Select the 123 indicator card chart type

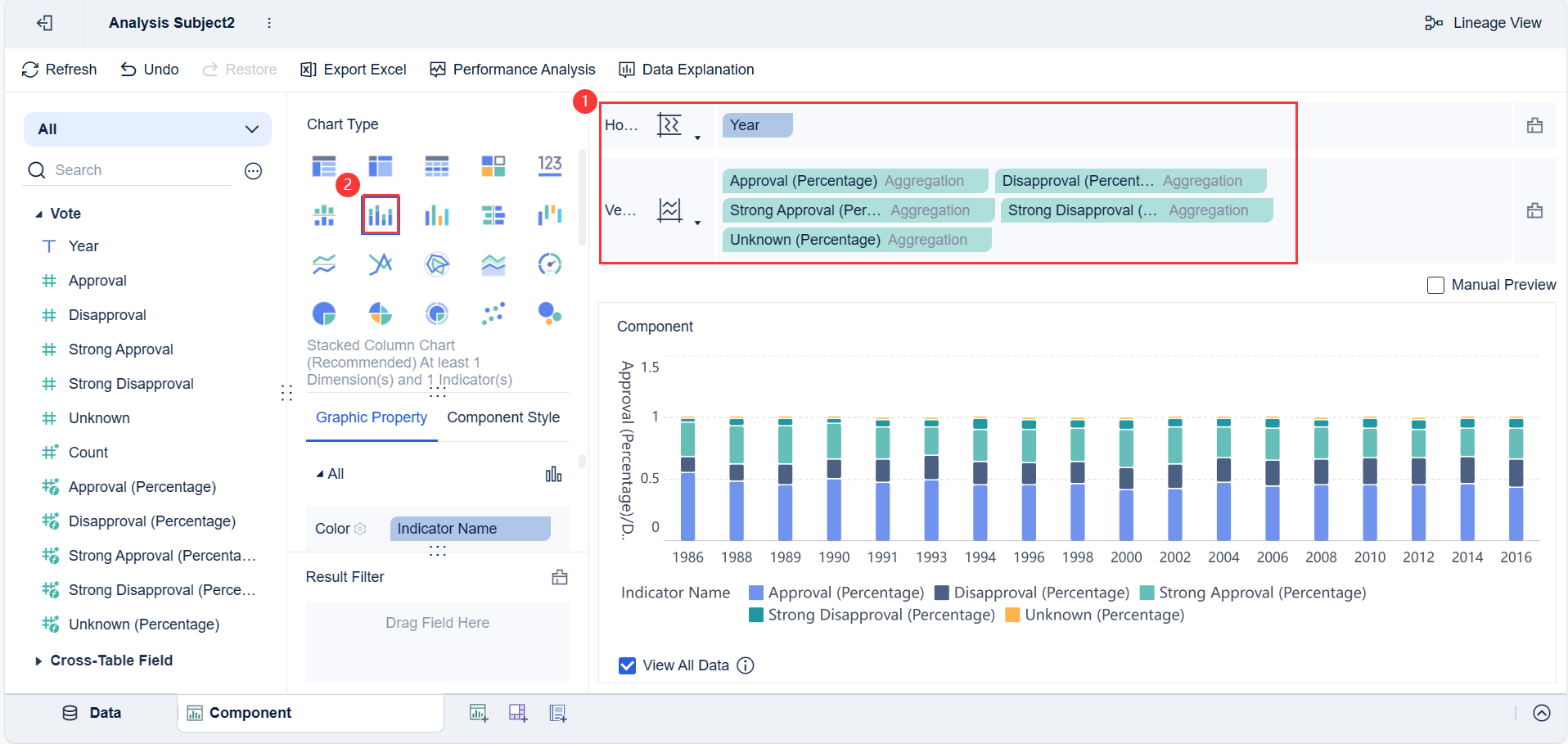coord(549,166)
